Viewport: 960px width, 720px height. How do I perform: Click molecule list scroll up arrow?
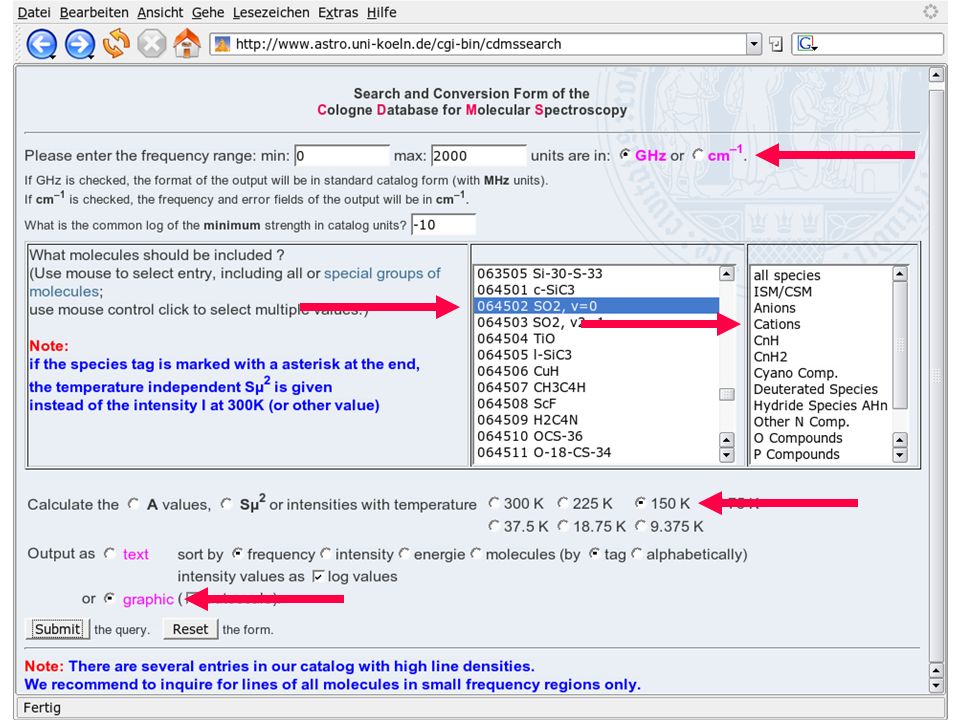tap(727, 273)
